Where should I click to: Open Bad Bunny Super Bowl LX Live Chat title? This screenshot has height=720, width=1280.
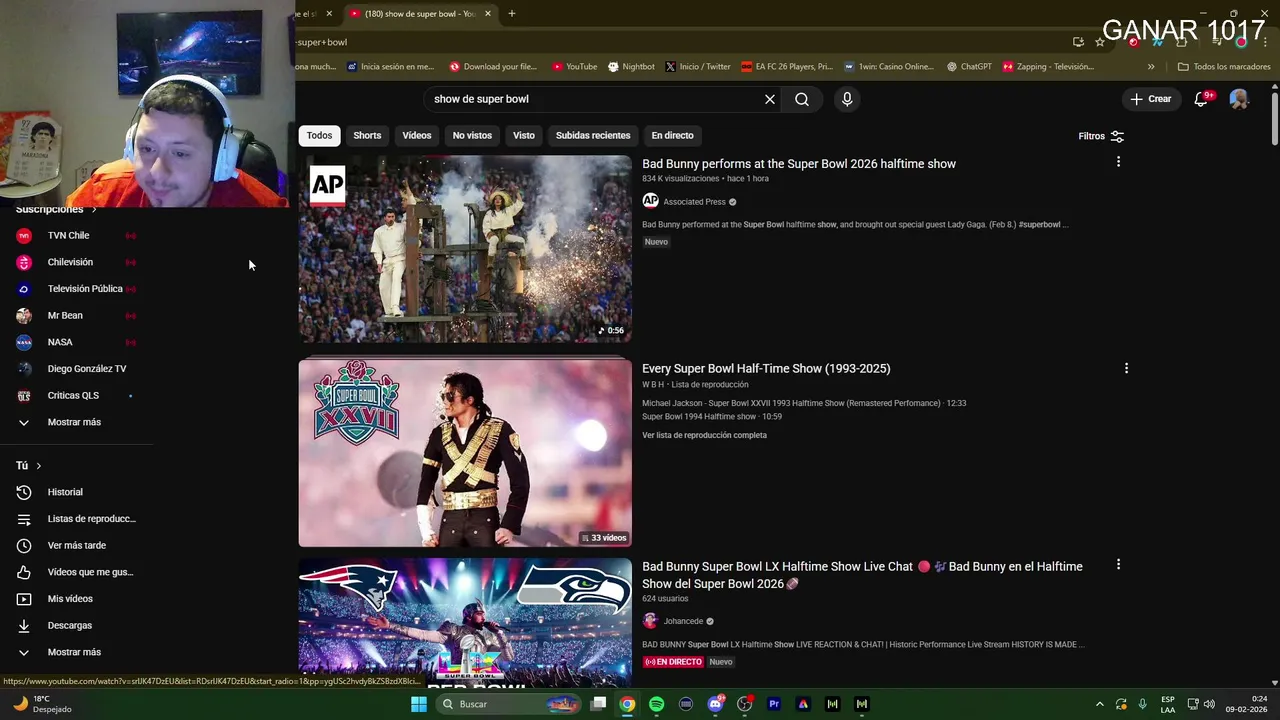click(862, 575)
